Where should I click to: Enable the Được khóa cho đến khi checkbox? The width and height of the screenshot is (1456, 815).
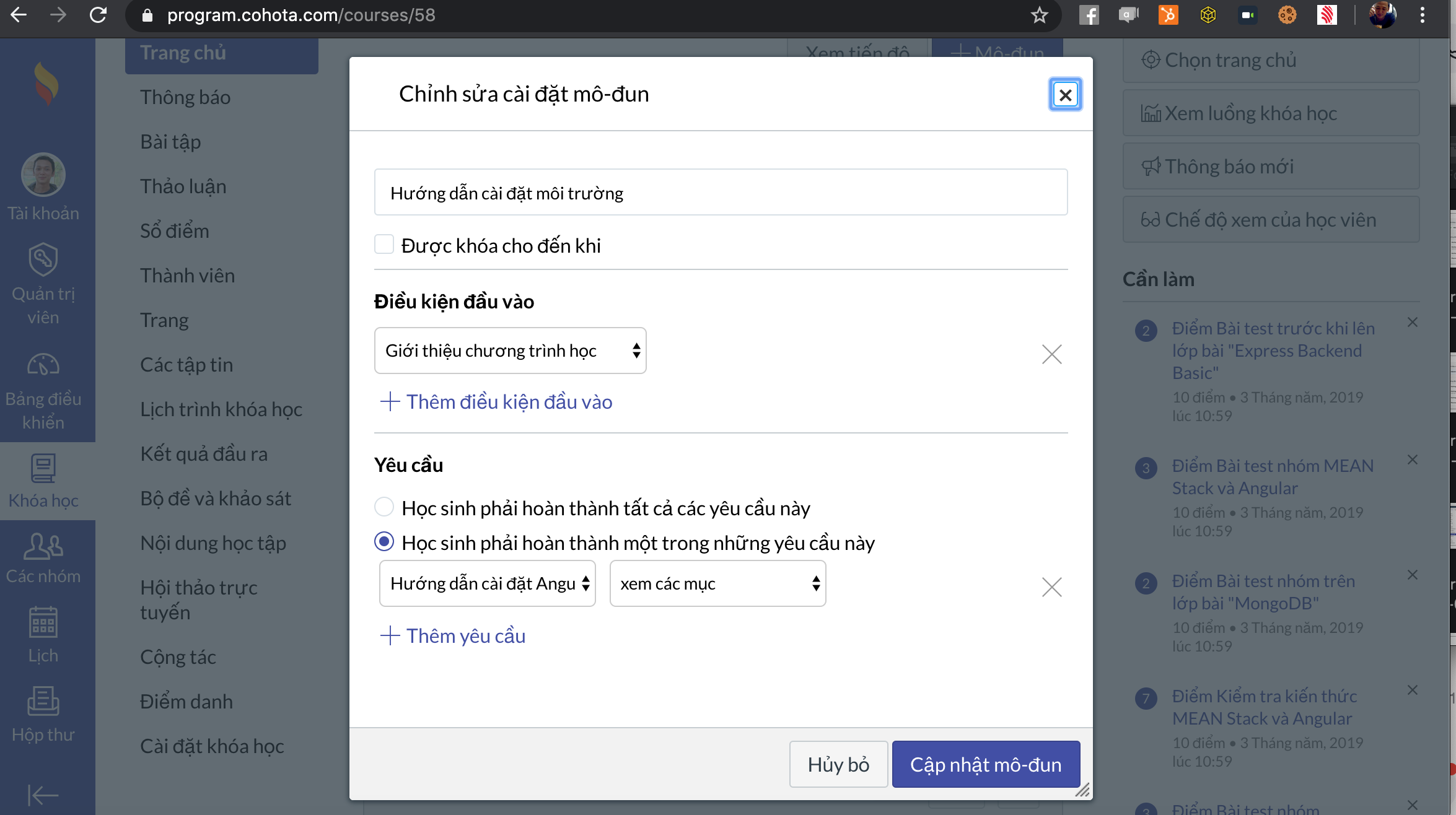(384, 244)
